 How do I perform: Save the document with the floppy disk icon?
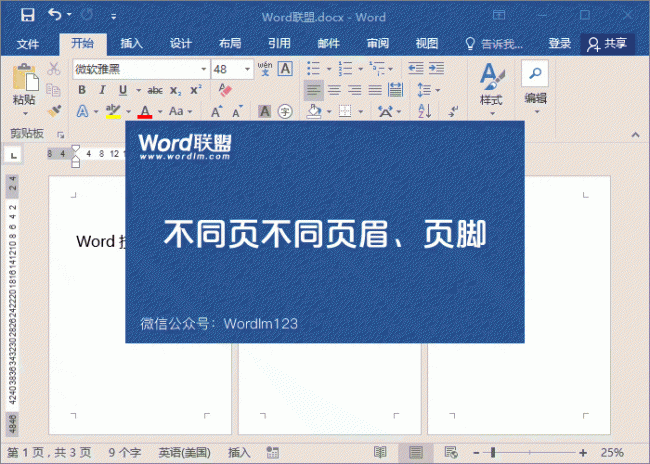click(x=28, y=15)
